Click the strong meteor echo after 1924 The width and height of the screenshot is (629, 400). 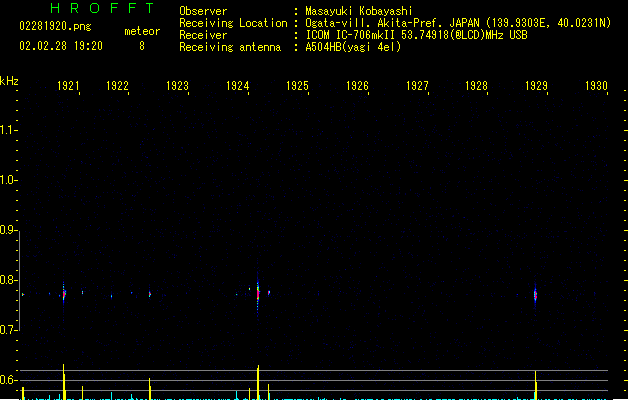click(258, 294)
